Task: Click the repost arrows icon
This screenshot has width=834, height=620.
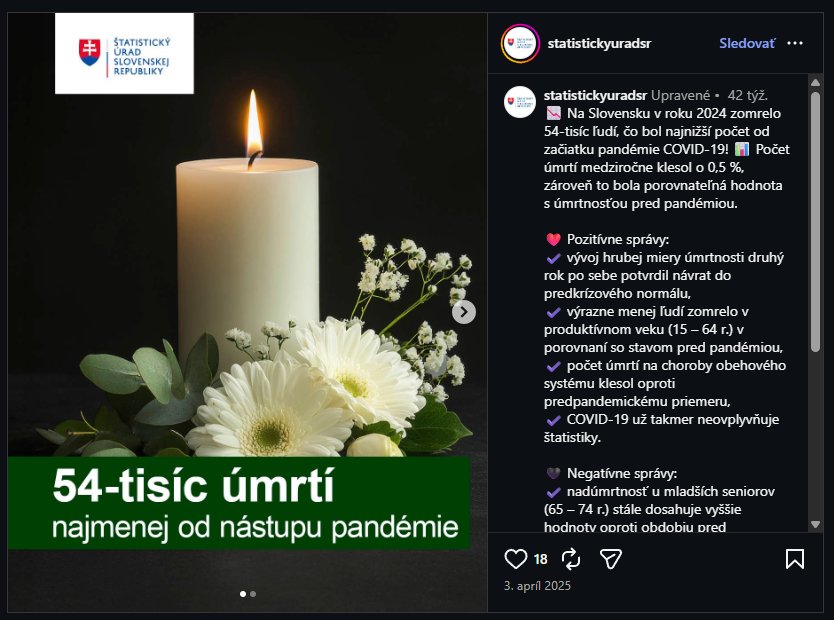Action: click(x=571, y=559)
